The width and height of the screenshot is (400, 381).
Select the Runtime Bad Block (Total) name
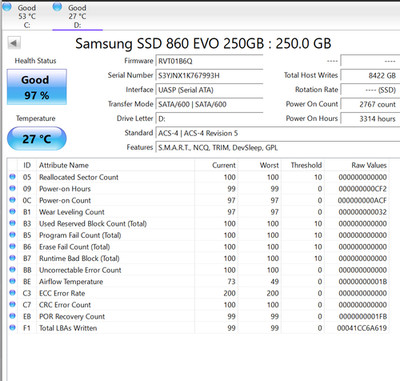[x=79, y=258]
